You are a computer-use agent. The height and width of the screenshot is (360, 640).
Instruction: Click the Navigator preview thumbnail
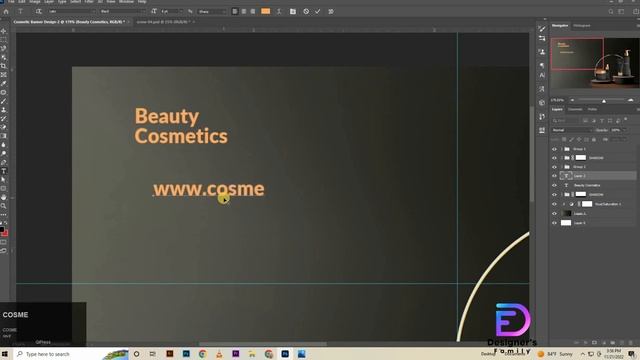(x=595, y=62)
